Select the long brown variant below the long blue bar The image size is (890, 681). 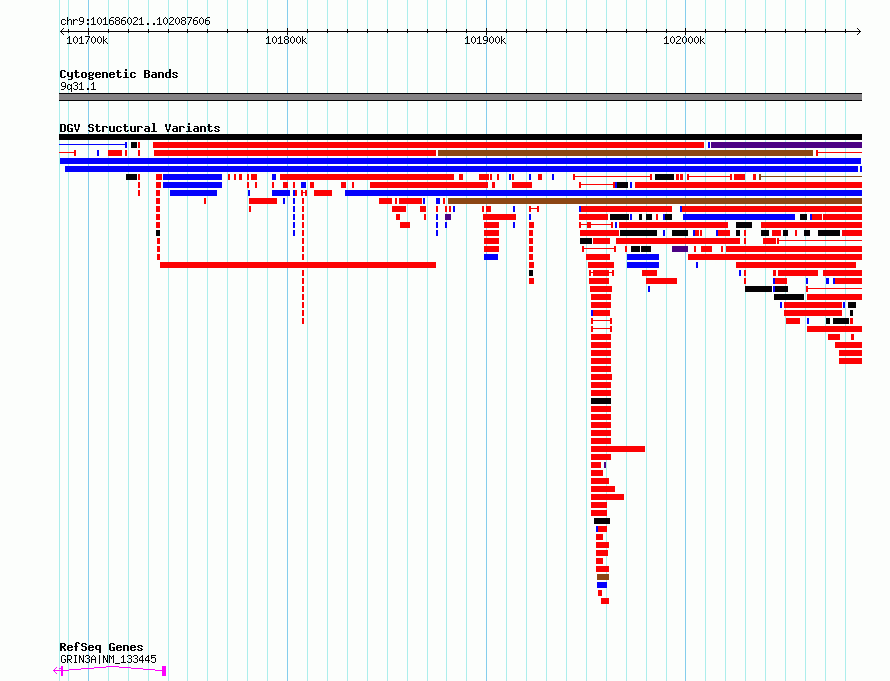655,201
